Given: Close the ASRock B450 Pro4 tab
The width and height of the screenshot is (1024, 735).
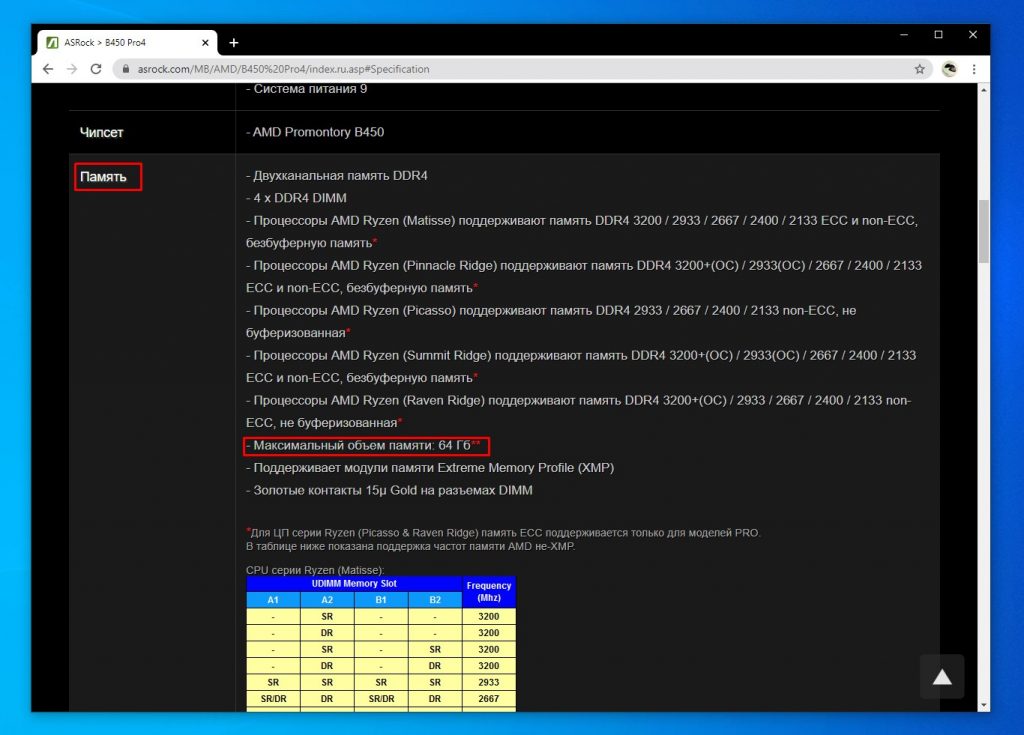Looking at the screenshot, I should (x=207, y=43).
